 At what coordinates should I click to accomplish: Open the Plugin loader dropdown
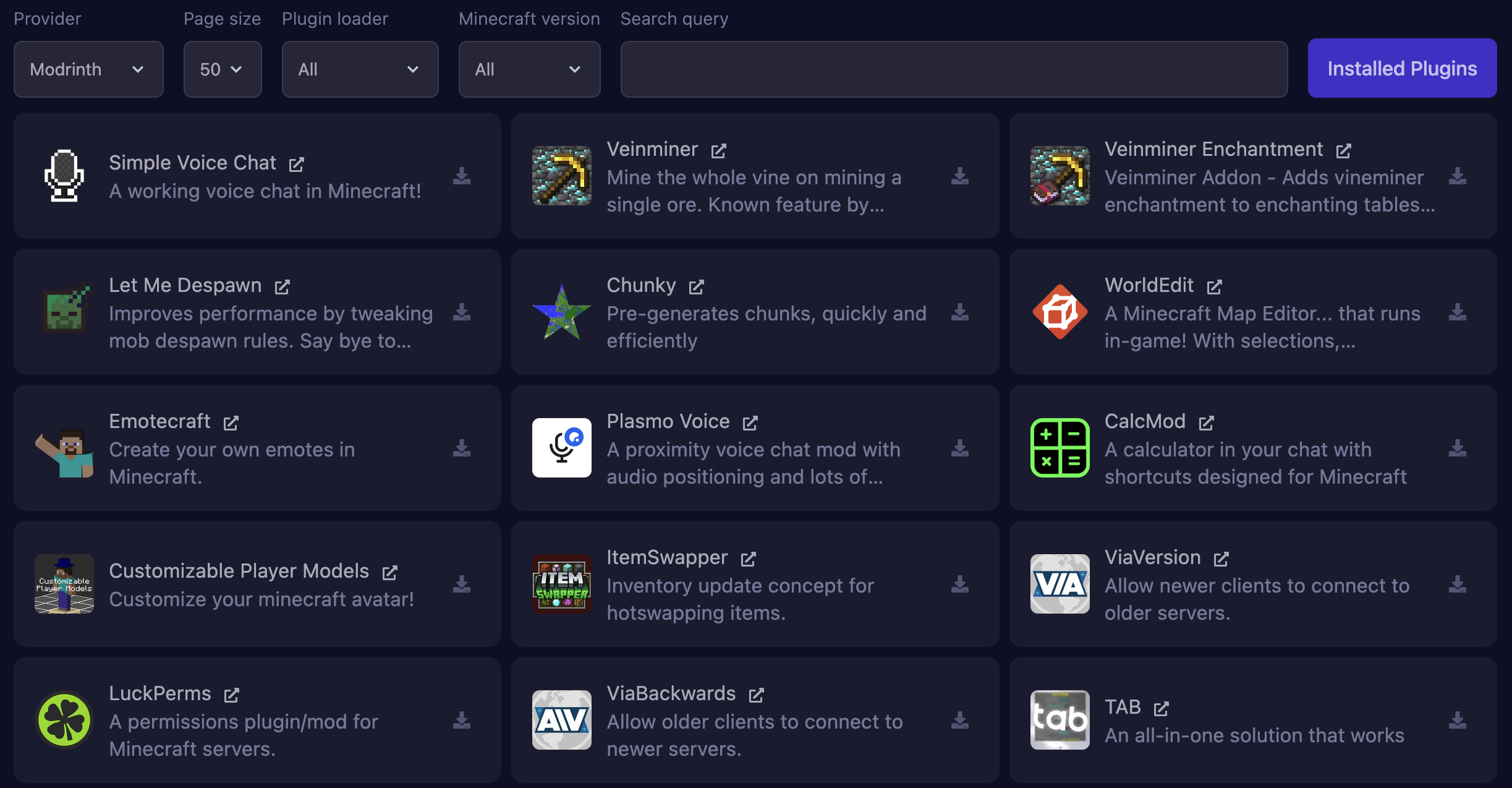click(x=360, y=69)
